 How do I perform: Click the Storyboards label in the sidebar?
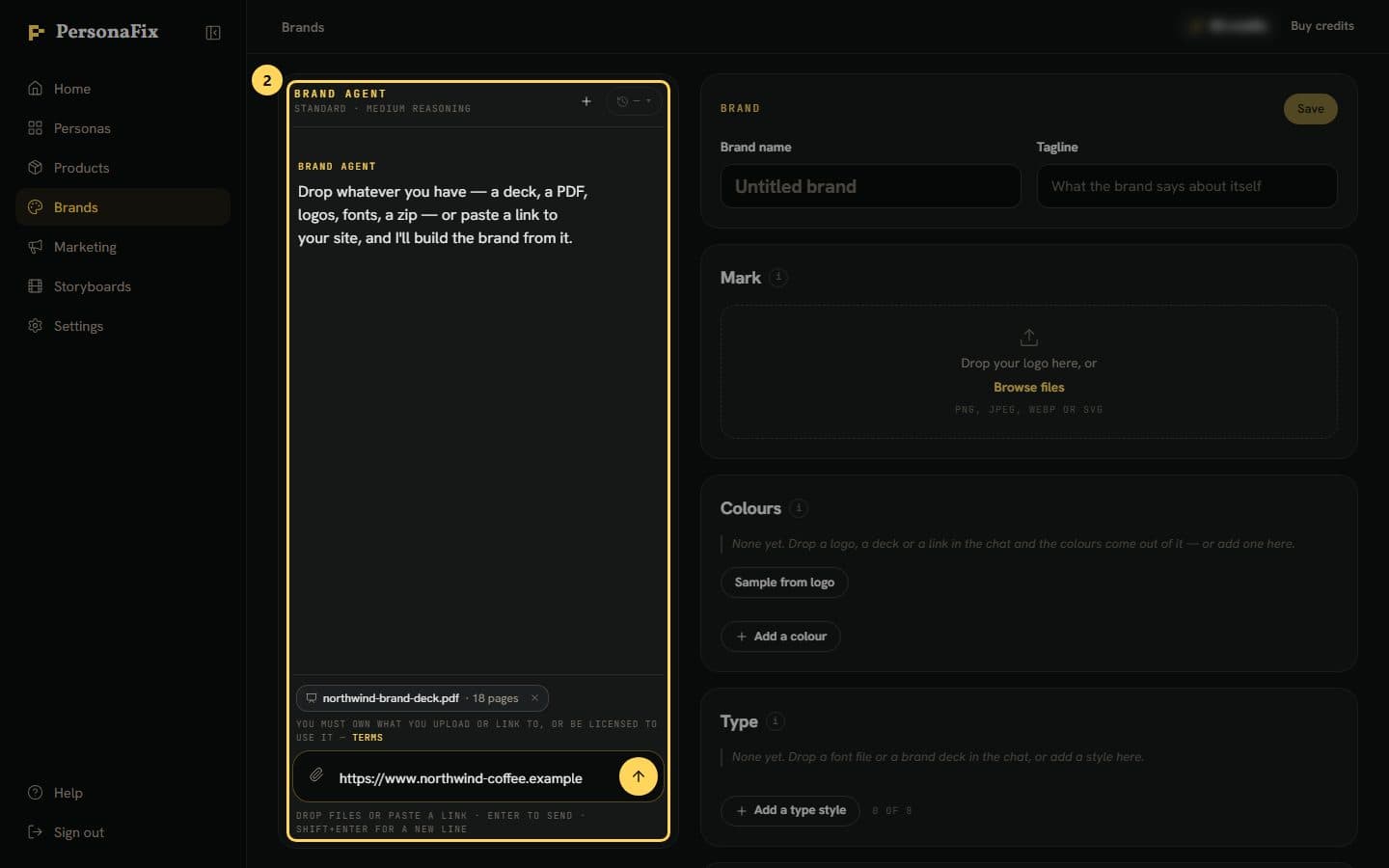(x=93, y=286)
